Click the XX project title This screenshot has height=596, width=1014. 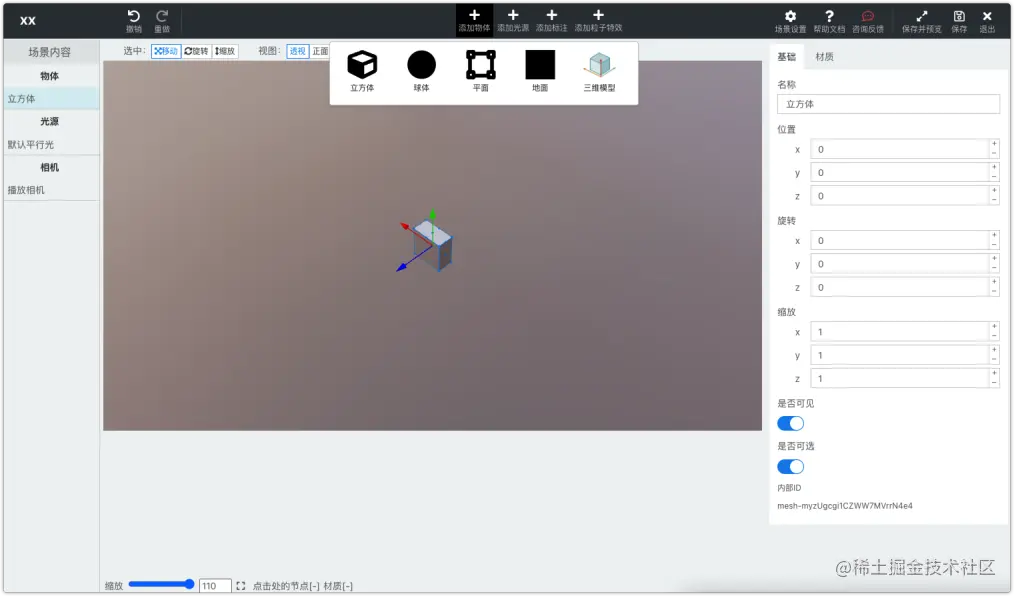(x=28, y=21)
